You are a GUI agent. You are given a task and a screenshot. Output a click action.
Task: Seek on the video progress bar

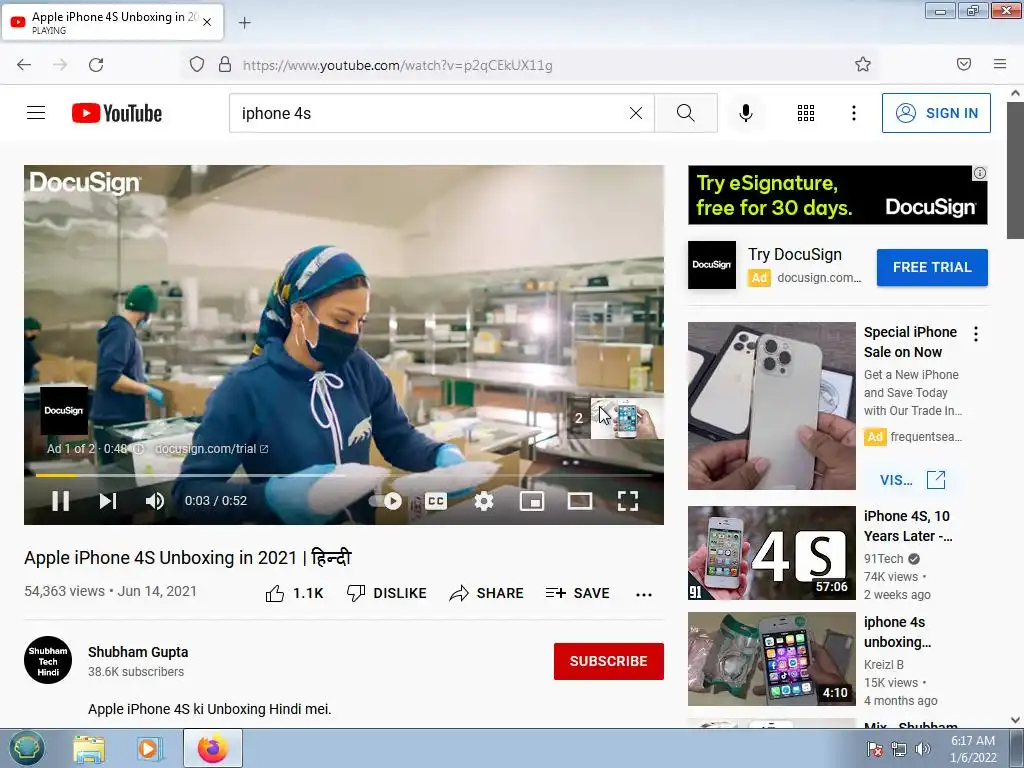[x=344, y=475]
